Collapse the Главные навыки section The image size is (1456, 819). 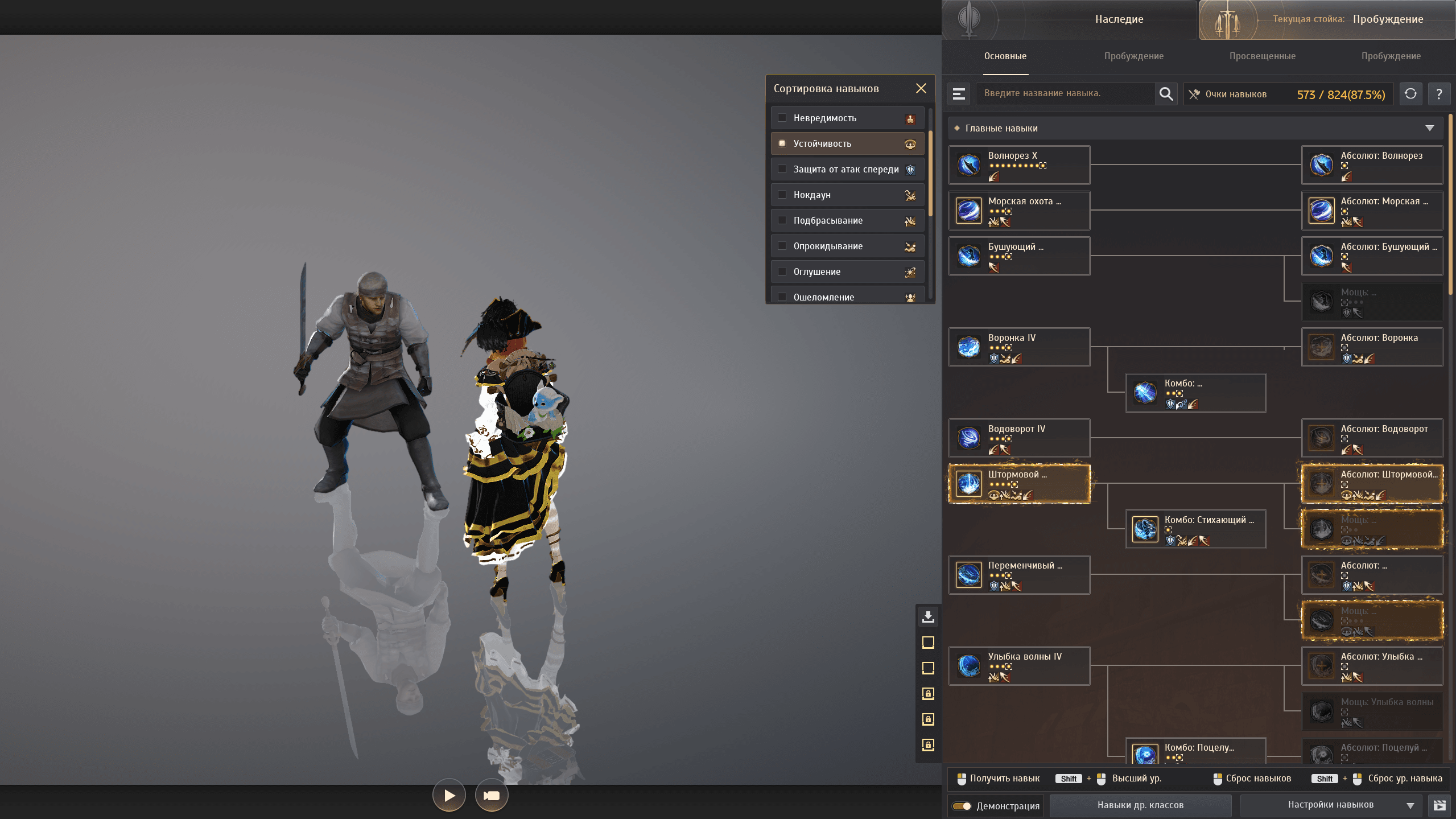(1429, 128)
